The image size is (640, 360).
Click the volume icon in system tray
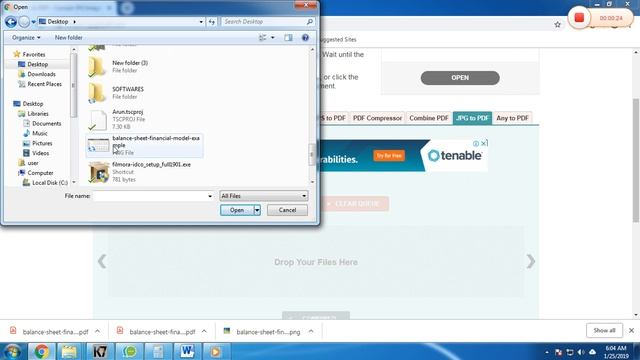coord(581,352)
